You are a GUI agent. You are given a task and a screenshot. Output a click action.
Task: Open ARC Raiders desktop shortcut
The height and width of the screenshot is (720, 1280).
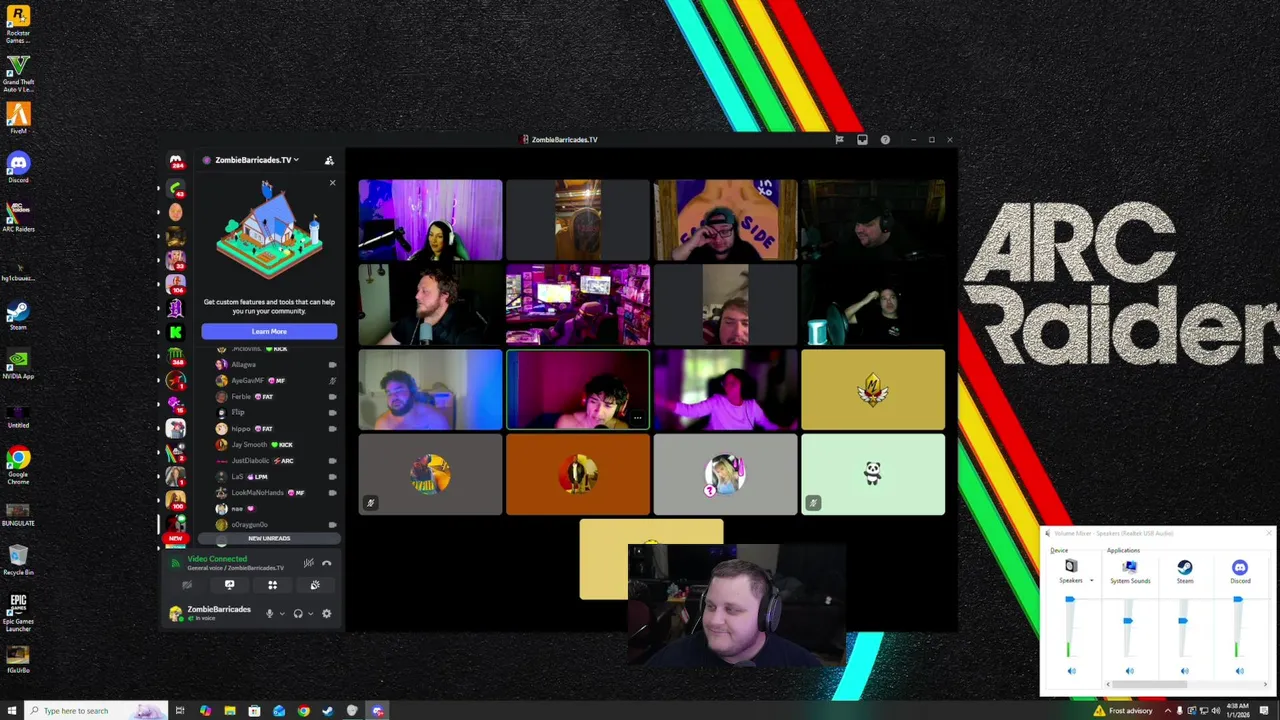(x=18, y=216)
